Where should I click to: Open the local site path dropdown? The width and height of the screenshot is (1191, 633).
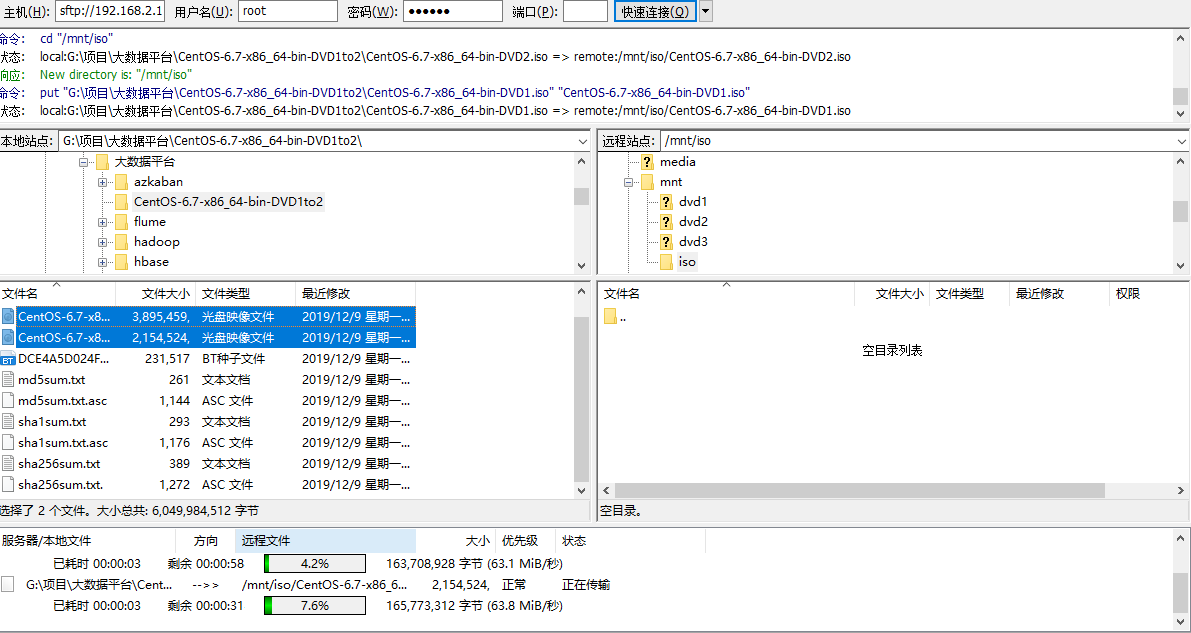[583, 141]
